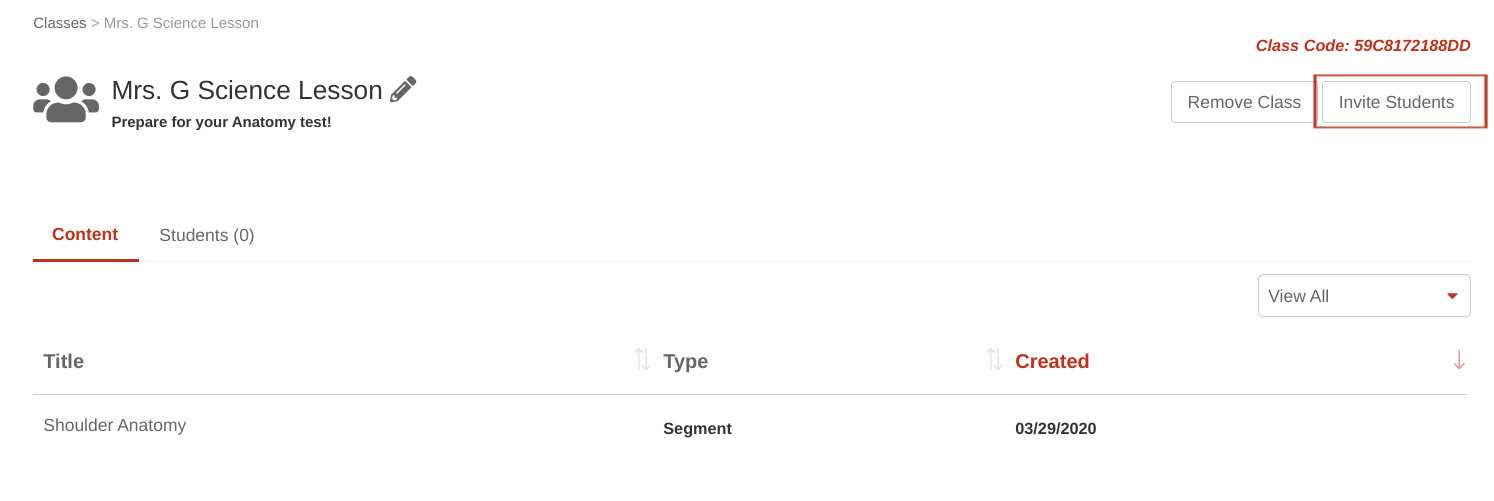Click the 03/29/2020 created date cell
This screenshot has height=501, width=1494.
tap(1055, 428)
